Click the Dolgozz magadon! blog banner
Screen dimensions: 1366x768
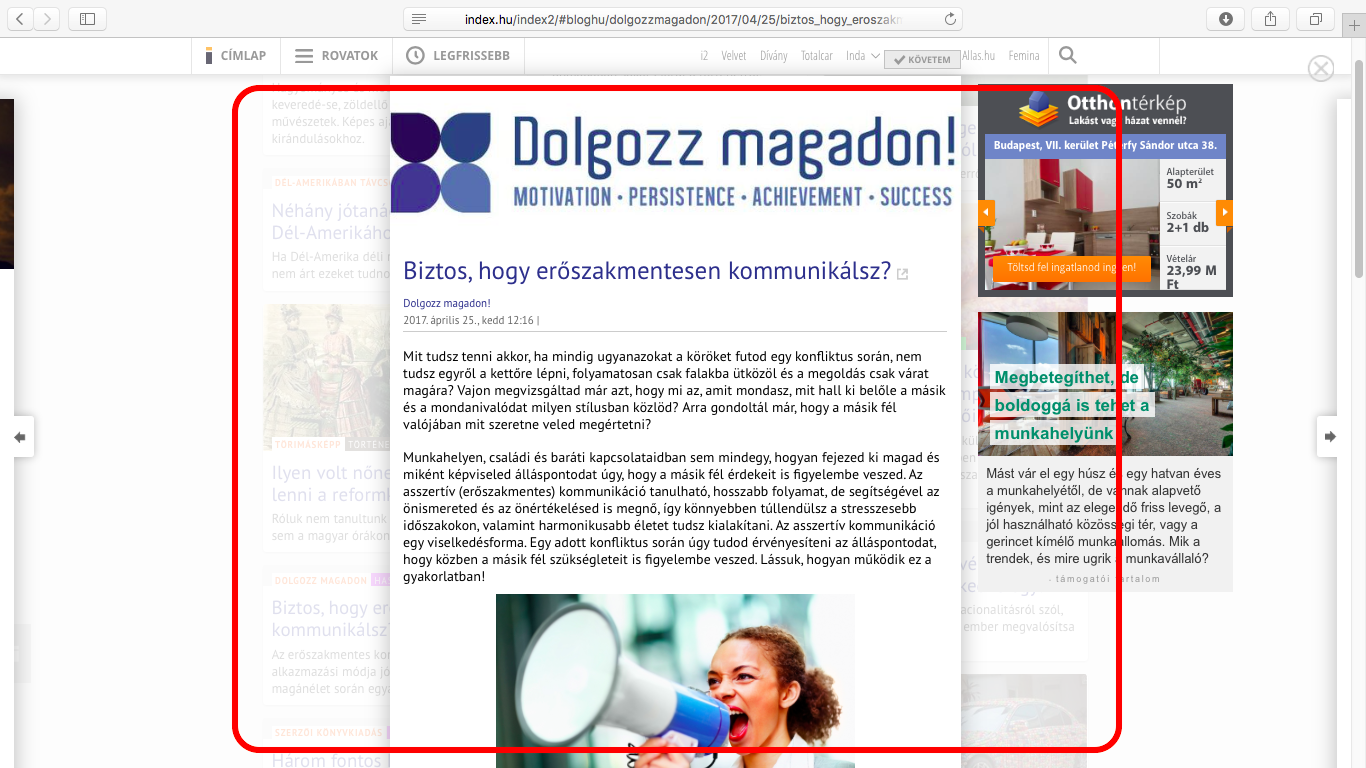[674, 162]
